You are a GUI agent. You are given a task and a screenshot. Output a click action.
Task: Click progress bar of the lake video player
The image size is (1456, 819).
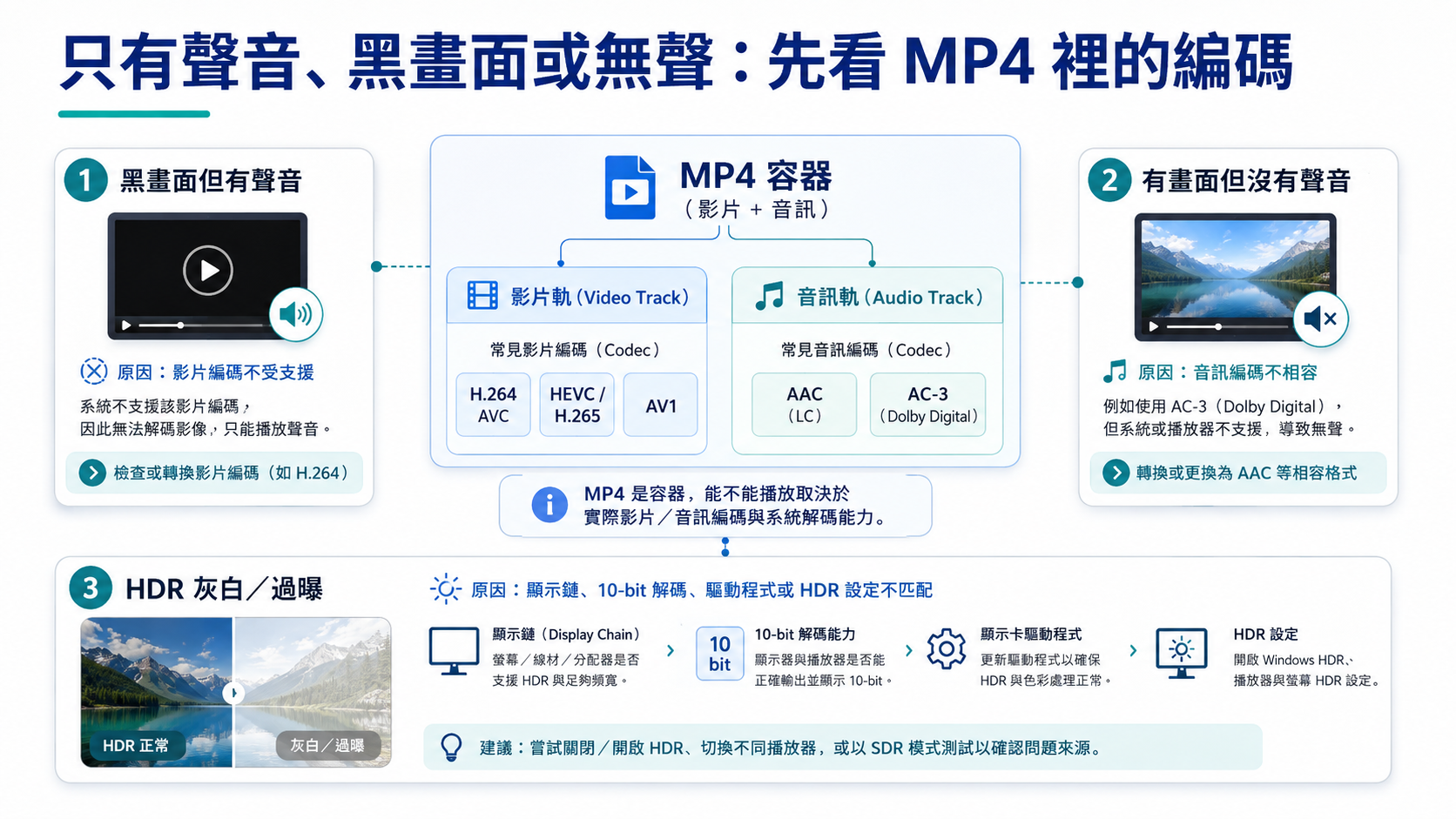[1228, 326]
